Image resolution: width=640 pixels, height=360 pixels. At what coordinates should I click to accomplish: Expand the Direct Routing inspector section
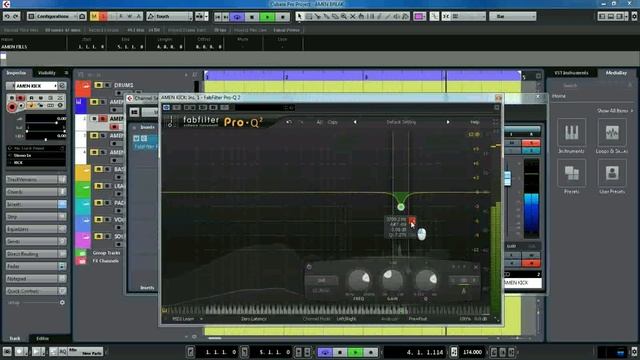(x=36, y=254)
